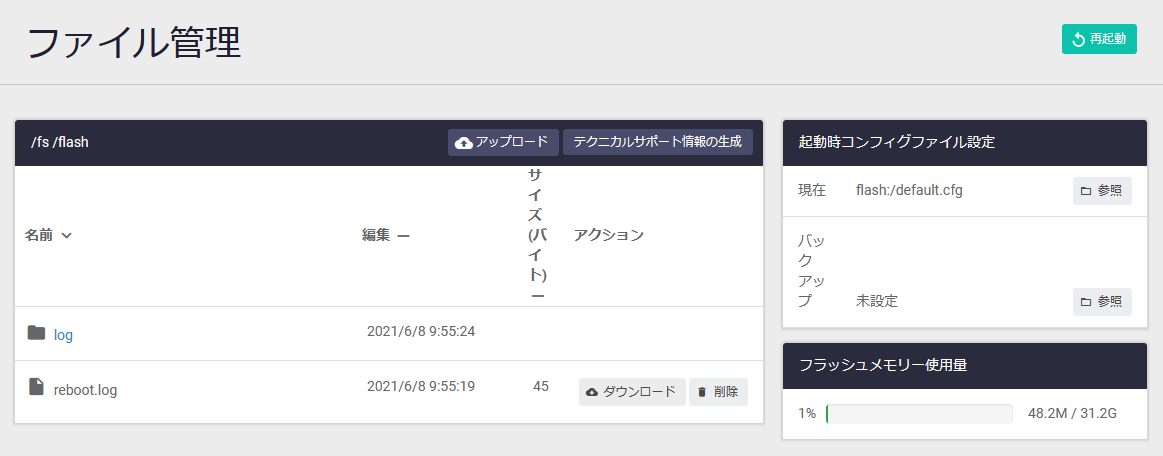This screenshot has height=456, width=1163.
Task: Click the ファイル管理 page heading
Action: [x=134, y=43]
